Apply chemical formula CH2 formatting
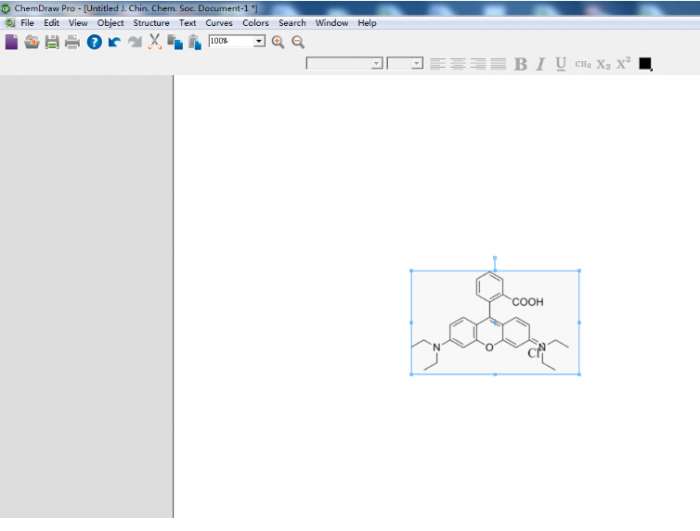Viewport: 700px width, 531px height. [583, 64]
